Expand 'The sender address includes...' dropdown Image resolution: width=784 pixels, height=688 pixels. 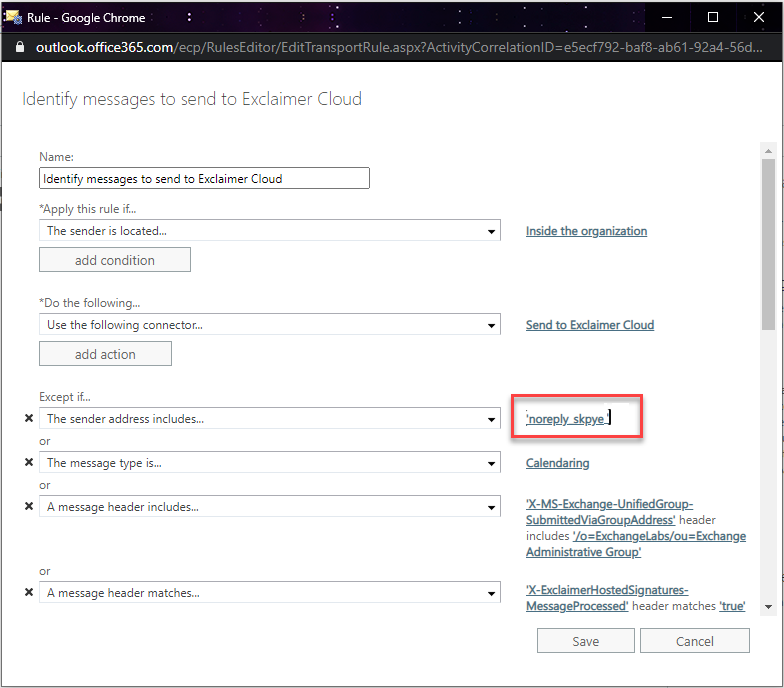pyautogui.click(x=491, y=419)
